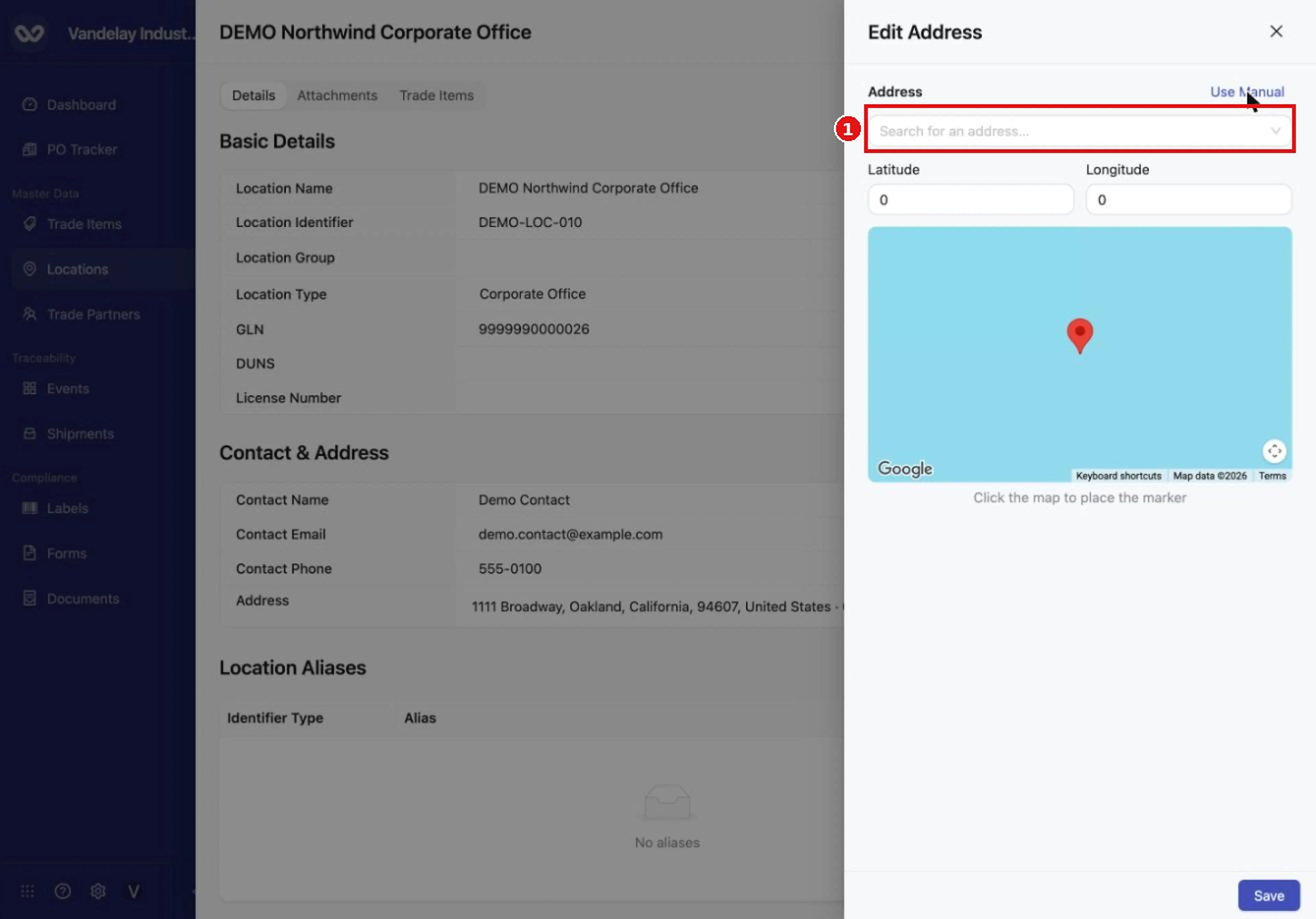Switch to the Attachments tab

(337, 96)
